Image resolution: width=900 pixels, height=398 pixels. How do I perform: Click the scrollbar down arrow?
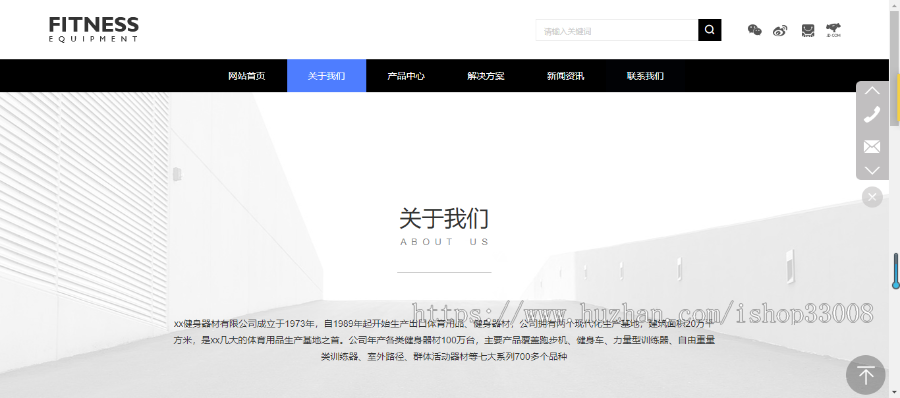(x=894, y=393)
